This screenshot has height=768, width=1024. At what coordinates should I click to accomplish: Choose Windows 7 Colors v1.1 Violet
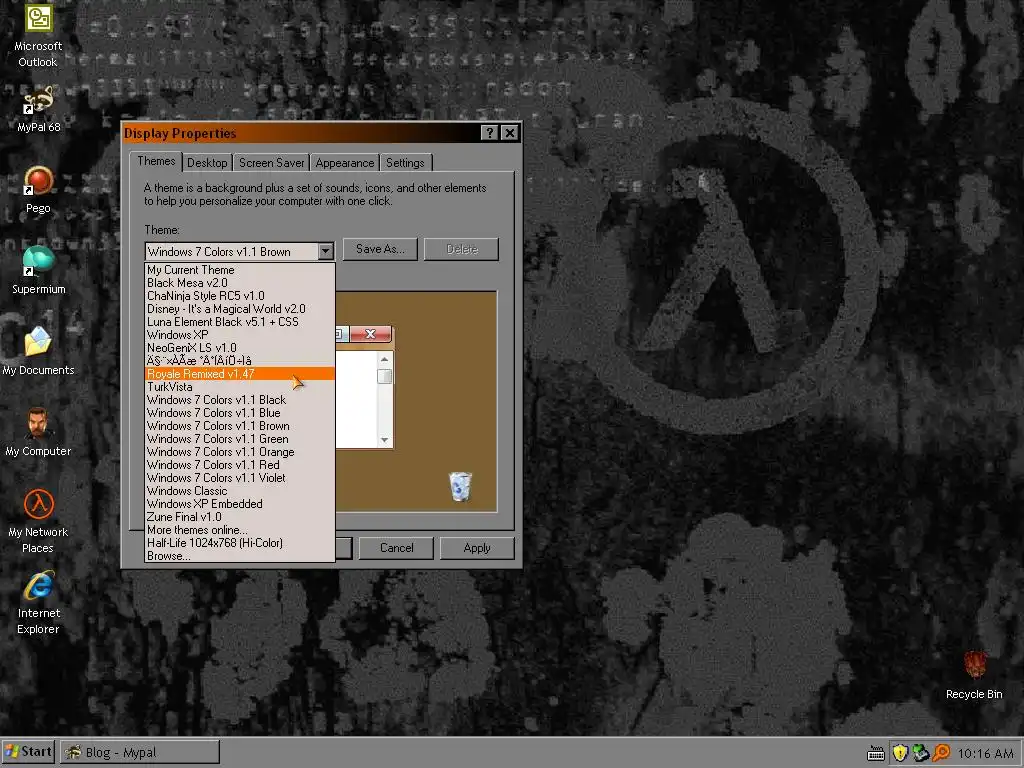(x=240, y=478)
